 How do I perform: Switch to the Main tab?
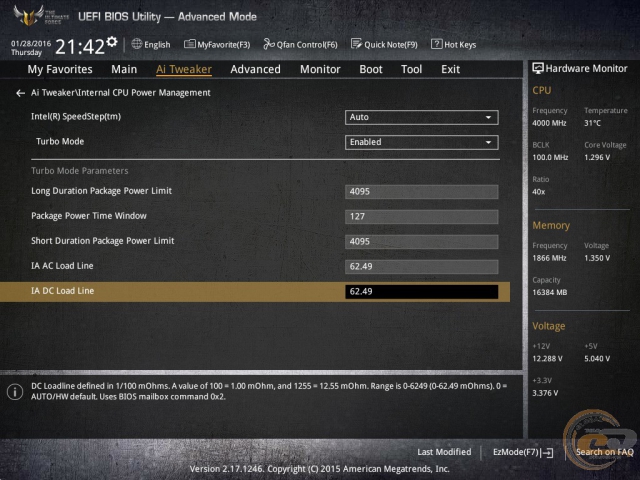124,69
